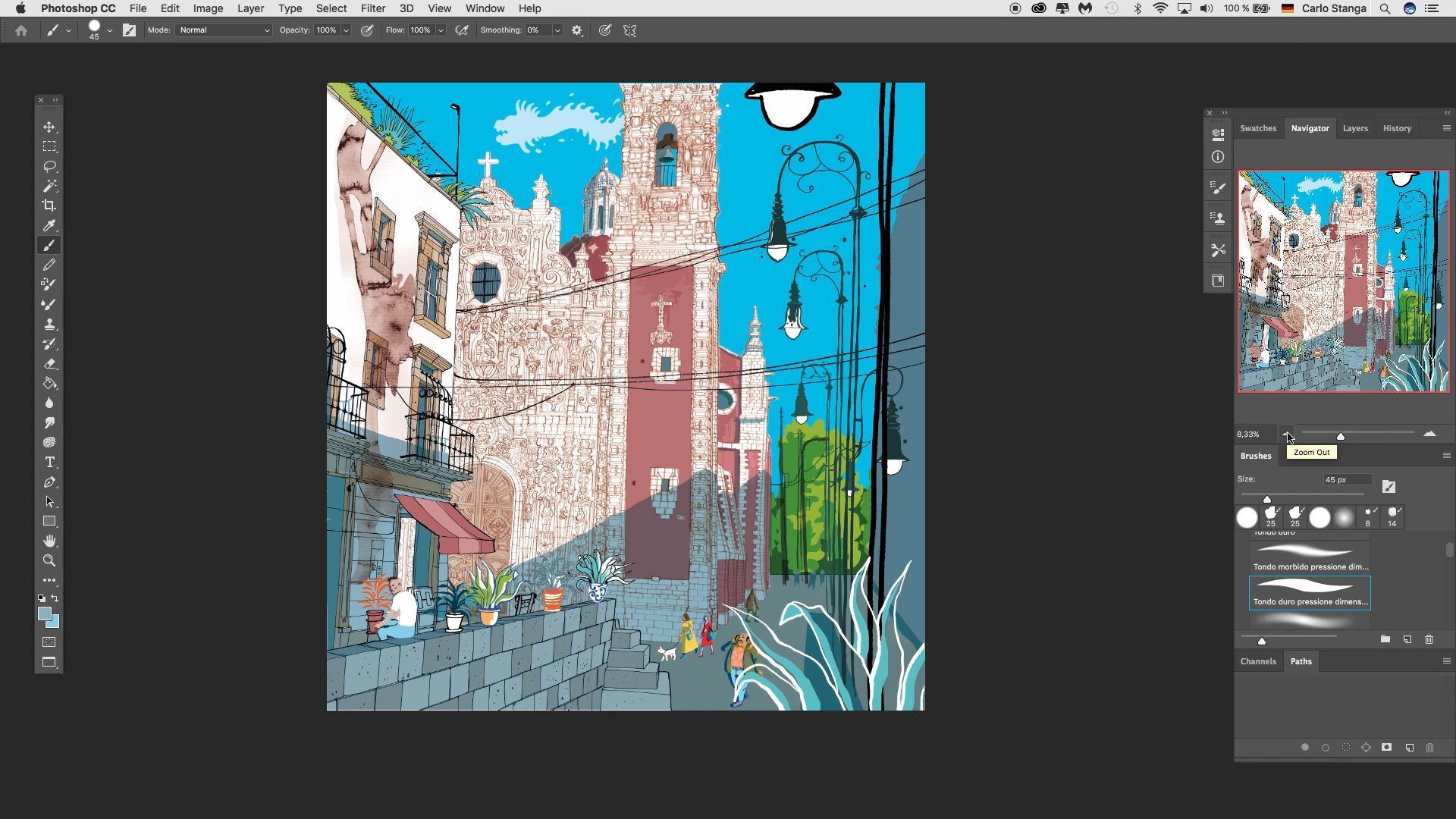The image size is (1456, 819).
Task: Select the Rectangular Marquee tool
Action: point(49,146)
